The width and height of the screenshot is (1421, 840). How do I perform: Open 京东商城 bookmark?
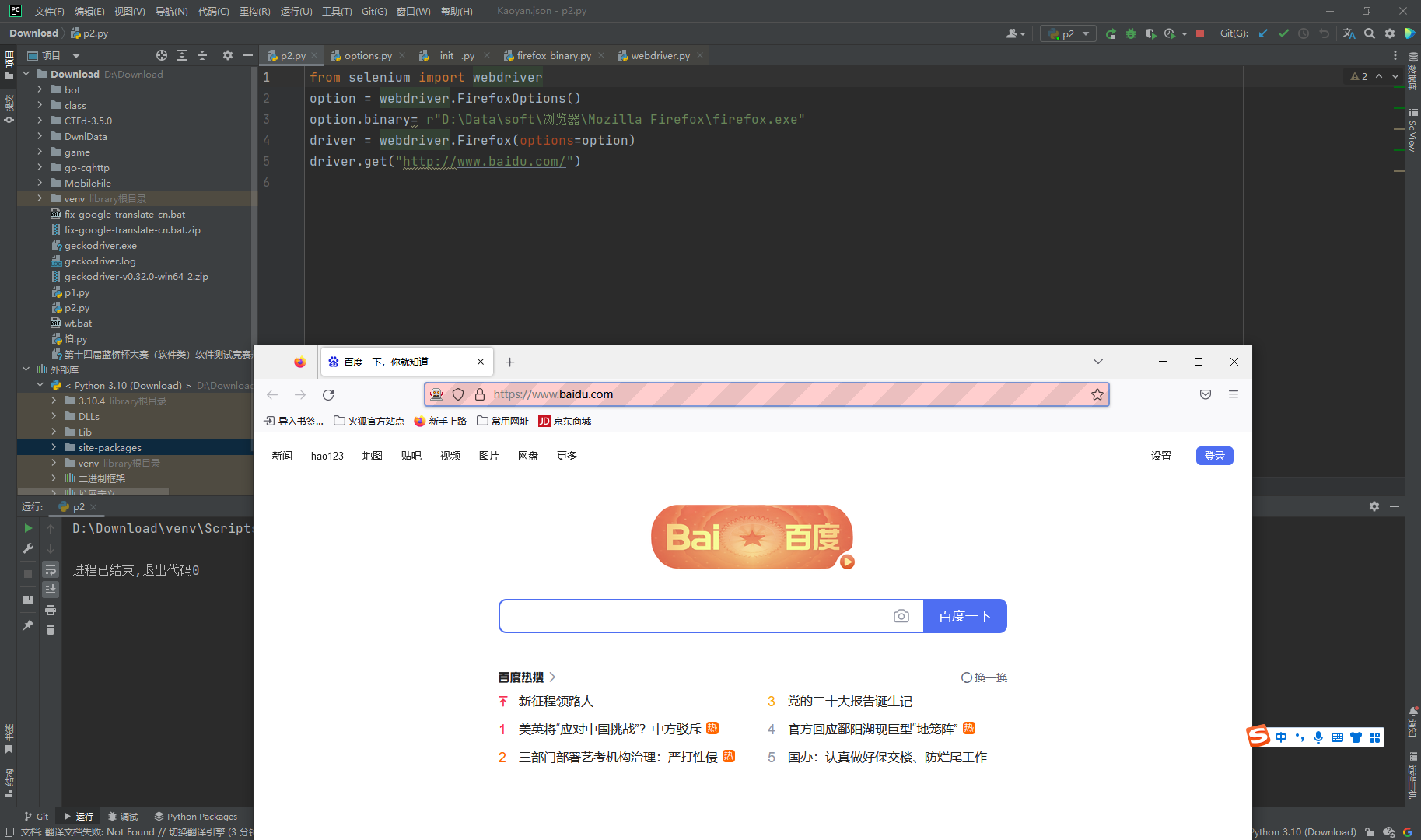(x=565, y=421)
